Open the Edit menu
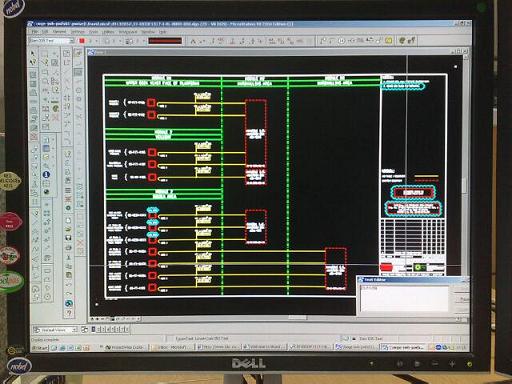 (45, 32)
